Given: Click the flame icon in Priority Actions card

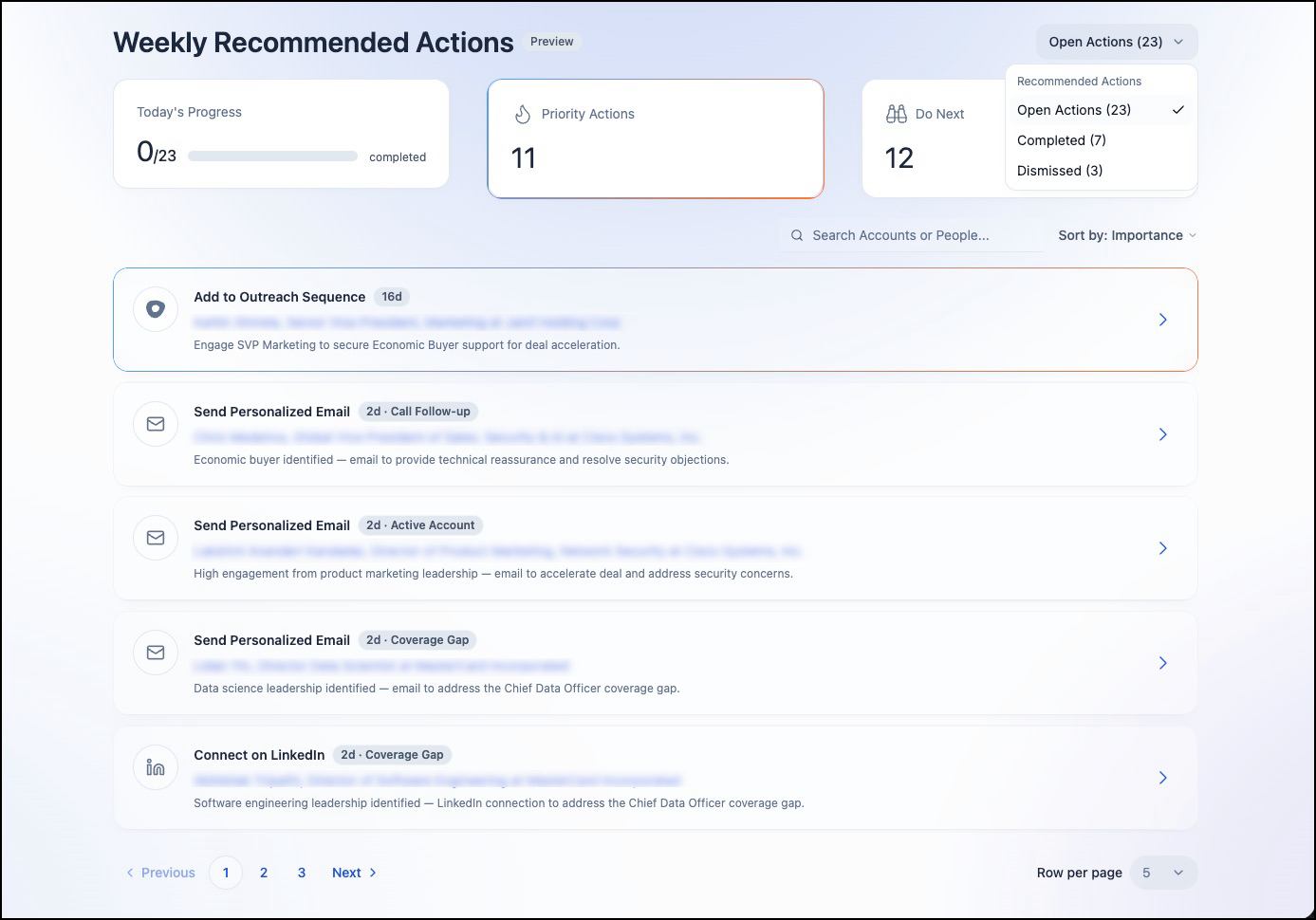Looking at the screenshot, I should pyautogui.click(x=522, y=114).
